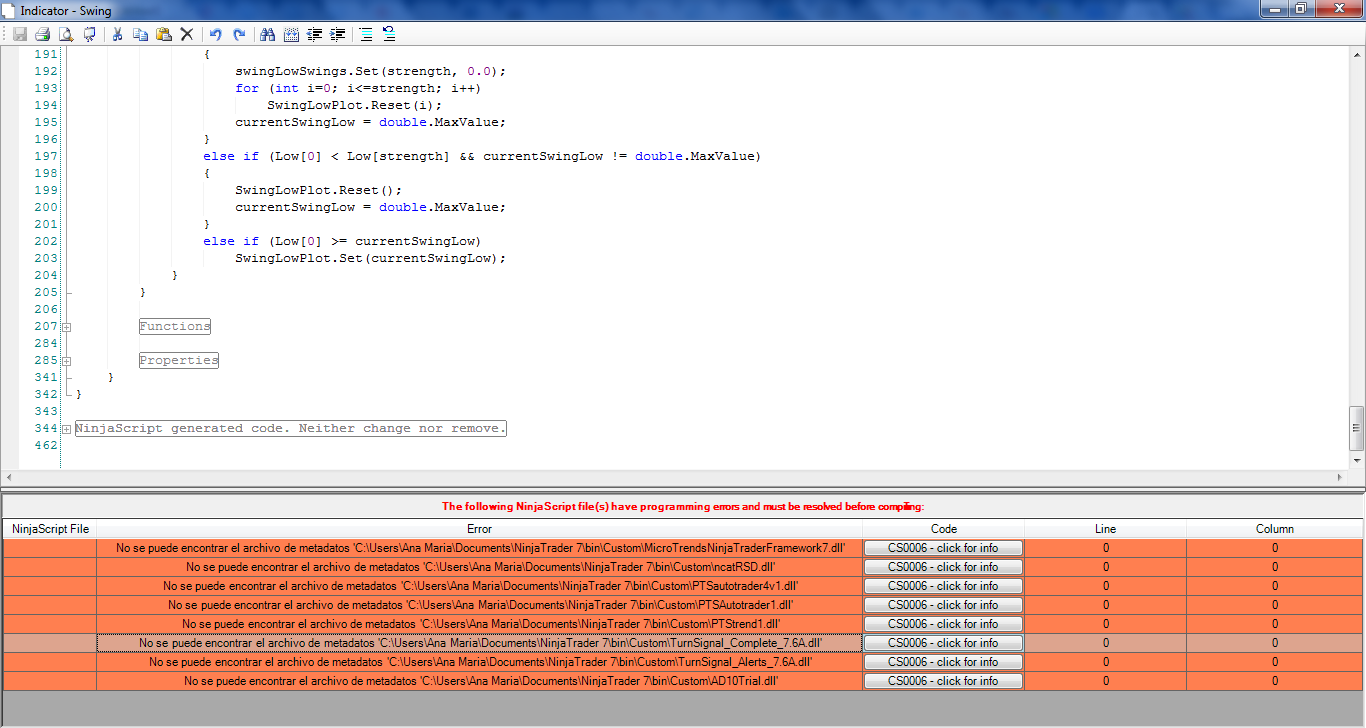The width and height of the screenshot is (1366, 728).
Task: Increase indent of the selected lines
Action: [338, 34]
